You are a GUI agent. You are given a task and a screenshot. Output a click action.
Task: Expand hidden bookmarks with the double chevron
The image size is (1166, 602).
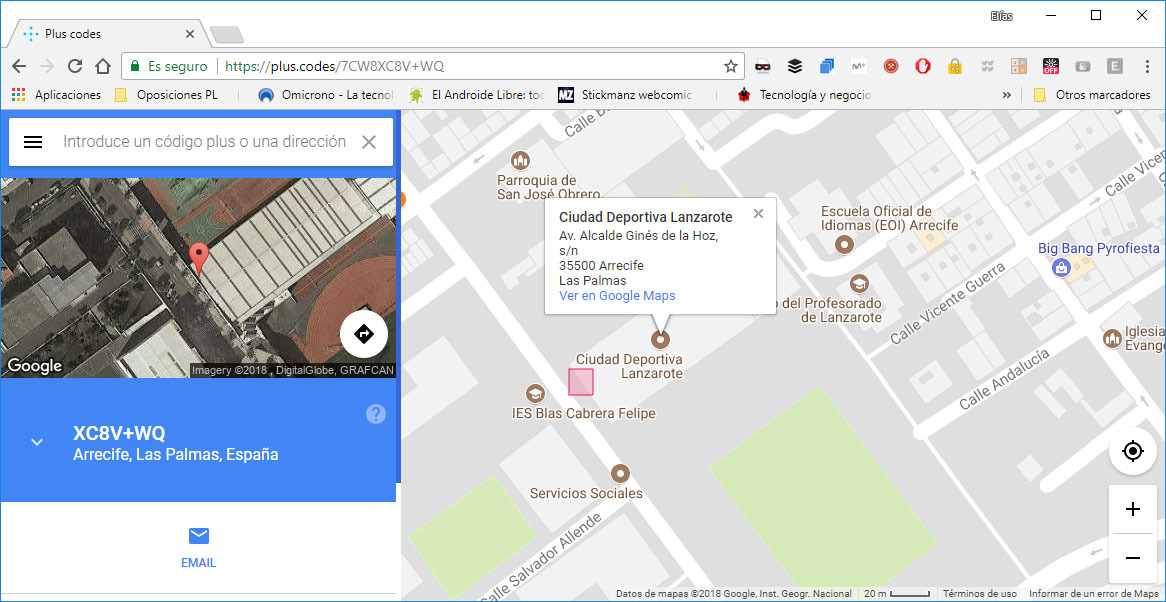click(x=1007, y=94)
